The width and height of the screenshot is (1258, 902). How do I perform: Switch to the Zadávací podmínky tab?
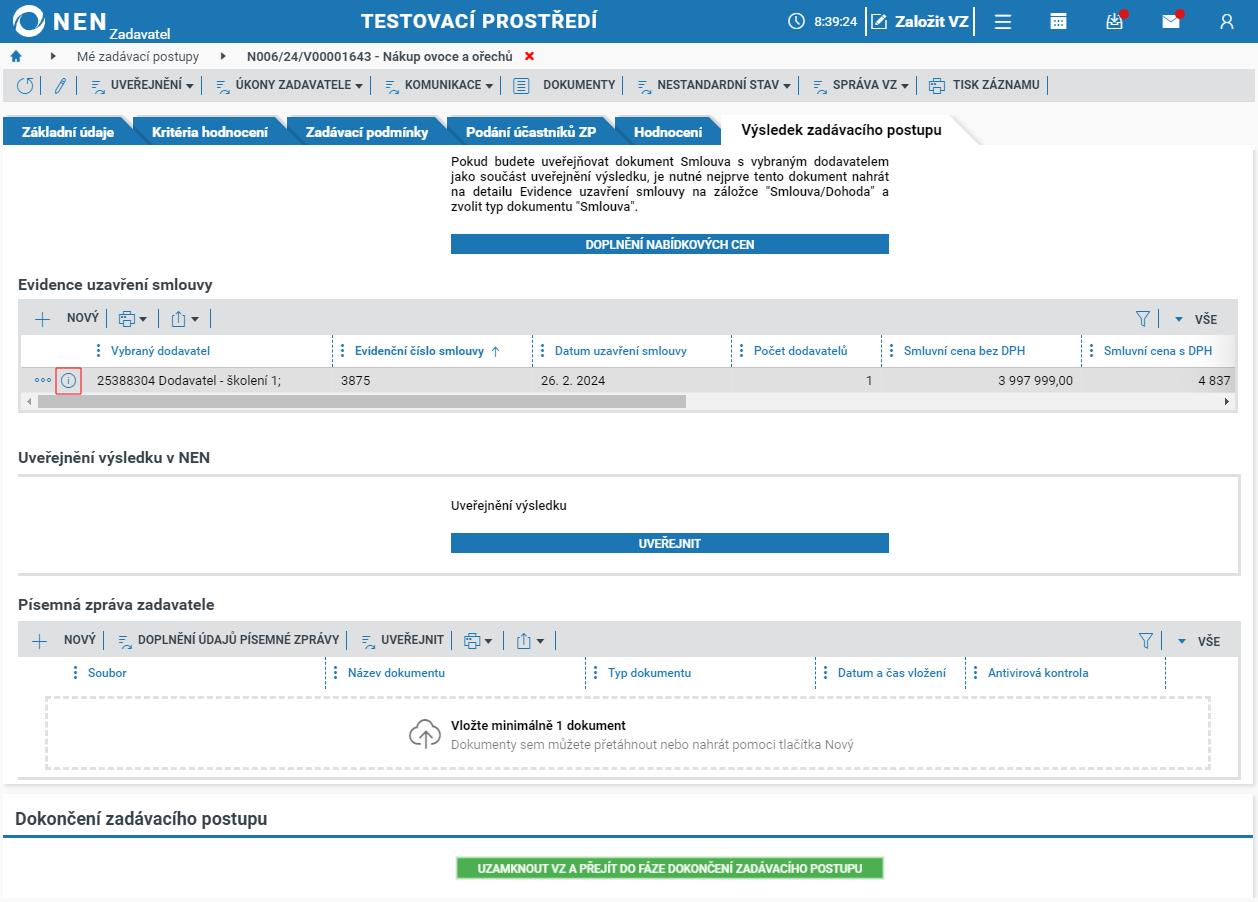tap(366, 131)
